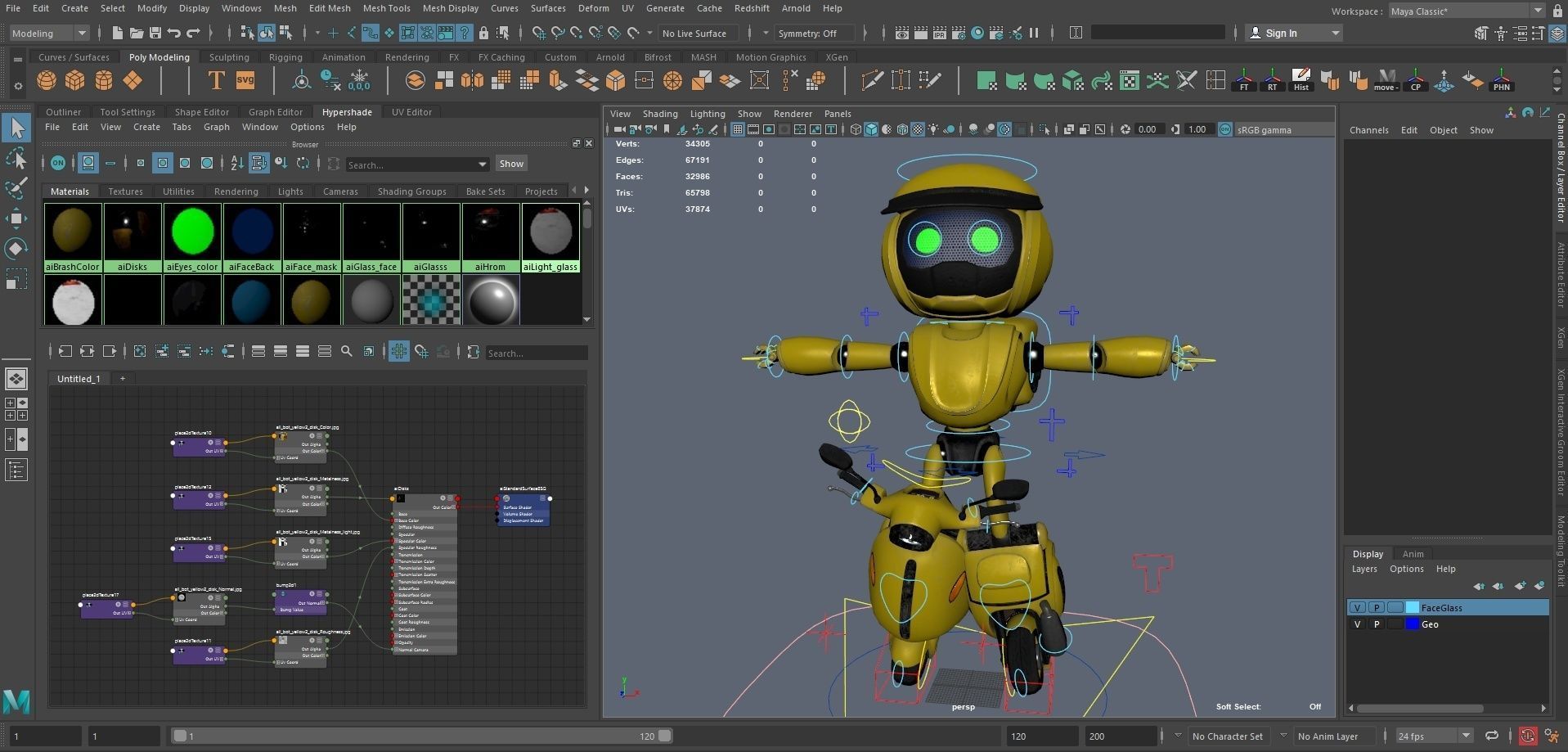
Task: Click the pause render icon in status line
Action: pos(1034,33)
